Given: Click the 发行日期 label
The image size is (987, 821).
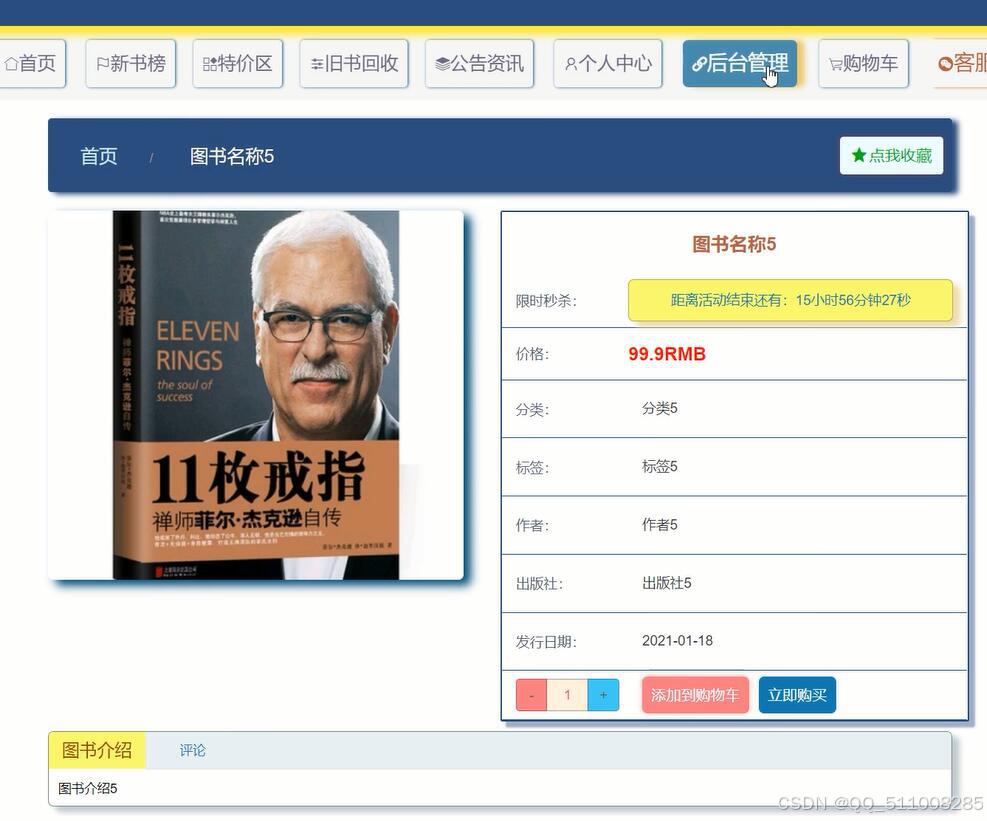Looking at the screenshot, I should click(x=546, y=642).
